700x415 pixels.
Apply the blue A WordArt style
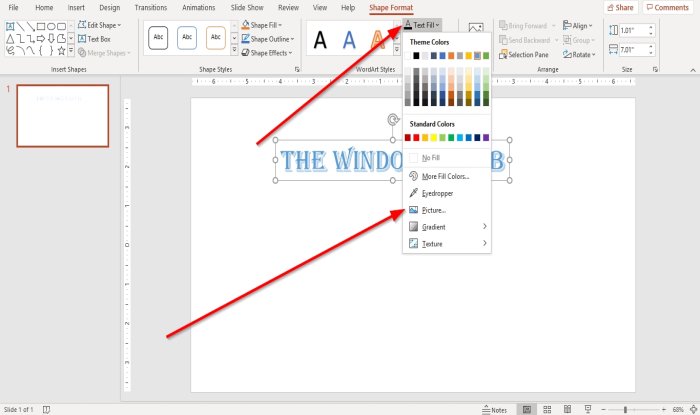point(349,40)
